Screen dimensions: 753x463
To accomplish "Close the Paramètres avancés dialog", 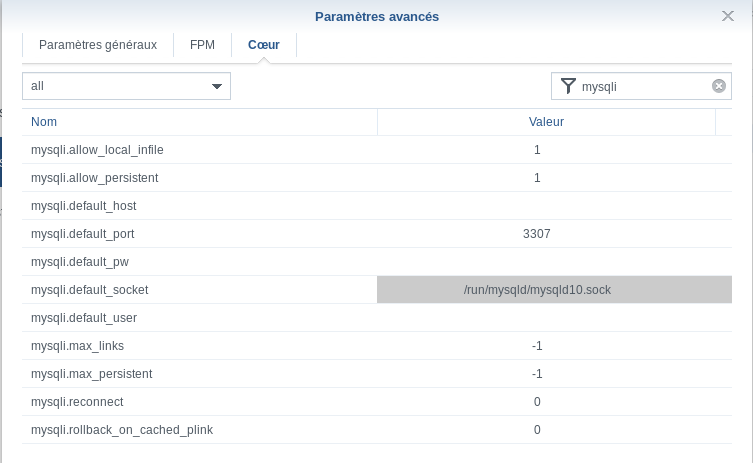I will [x=728, y=16].
